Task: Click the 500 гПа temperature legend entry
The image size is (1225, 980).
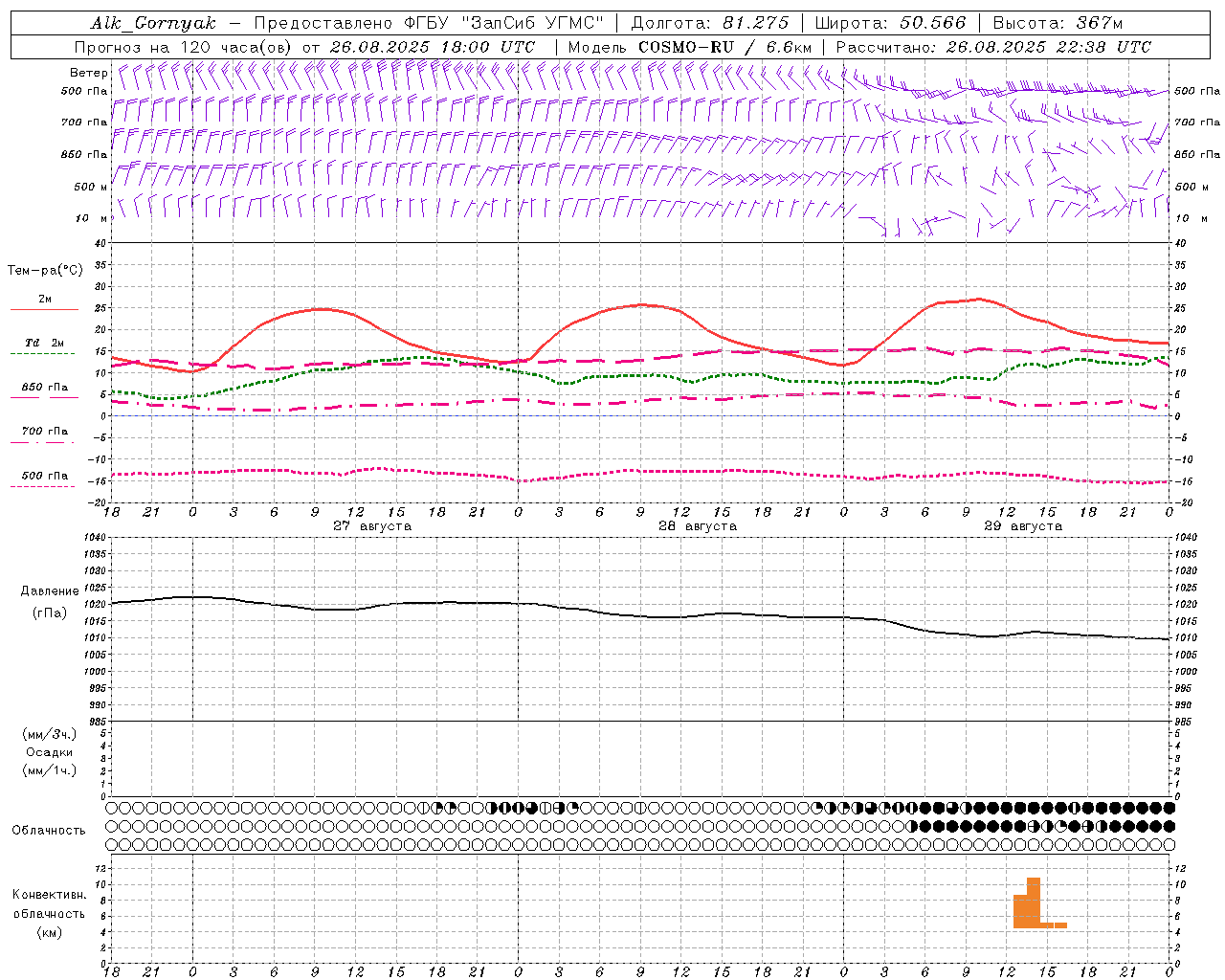Action: tap(45, 476)
